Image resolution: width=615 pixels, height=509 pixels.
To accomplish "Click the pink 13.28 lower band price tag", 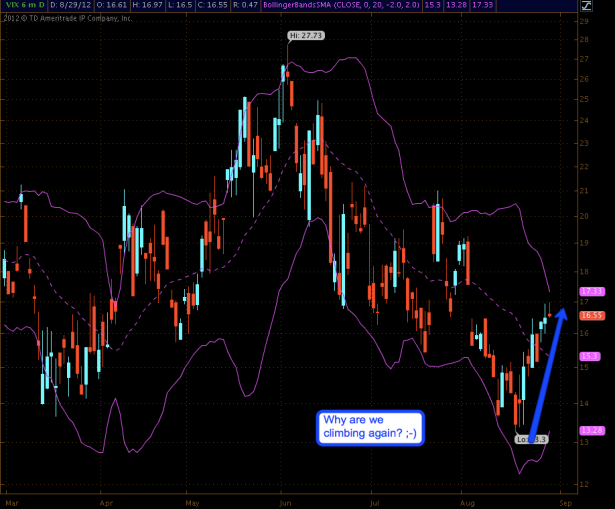I will 590,431.
